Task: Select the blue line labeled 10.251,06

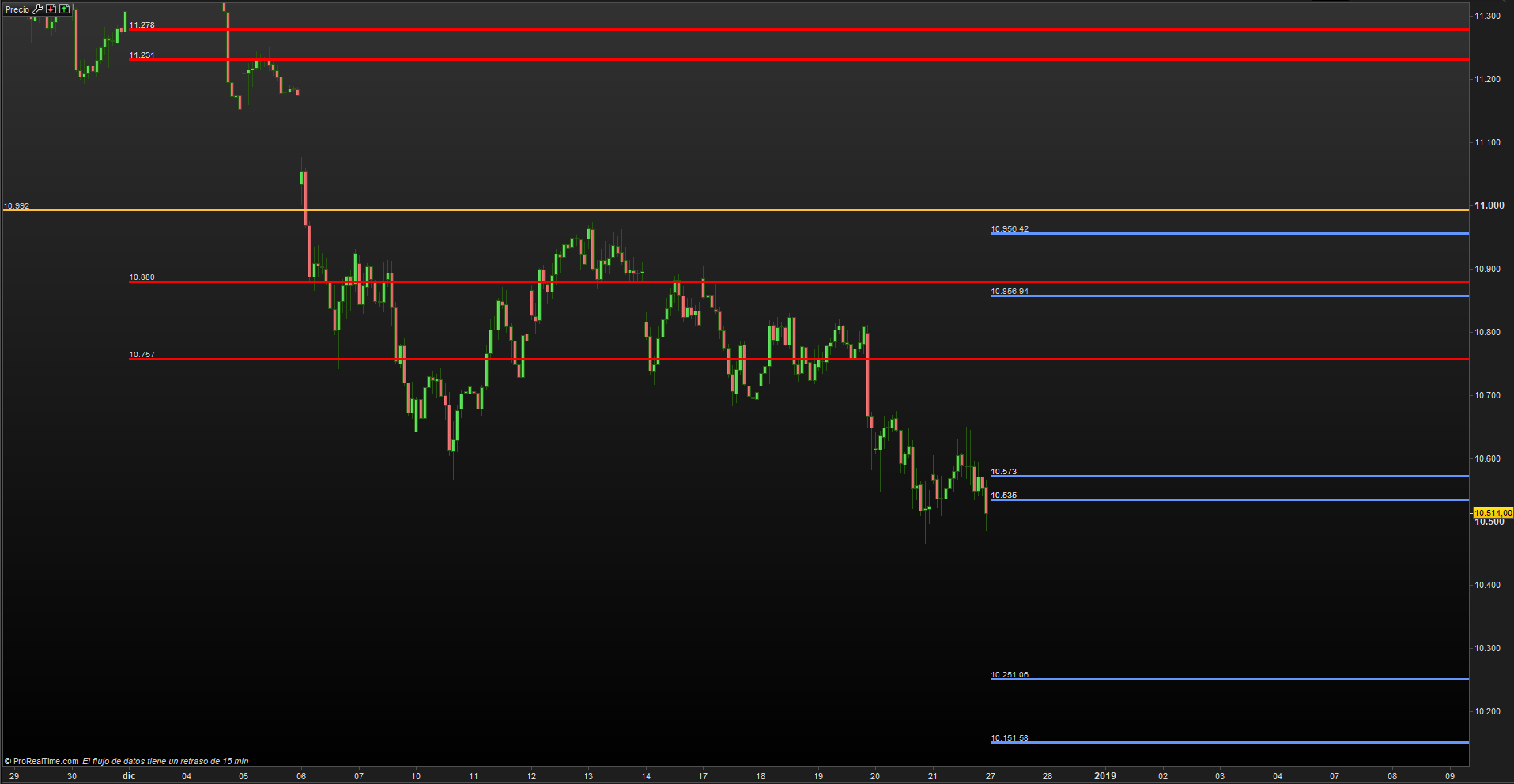Action: 1225,679
